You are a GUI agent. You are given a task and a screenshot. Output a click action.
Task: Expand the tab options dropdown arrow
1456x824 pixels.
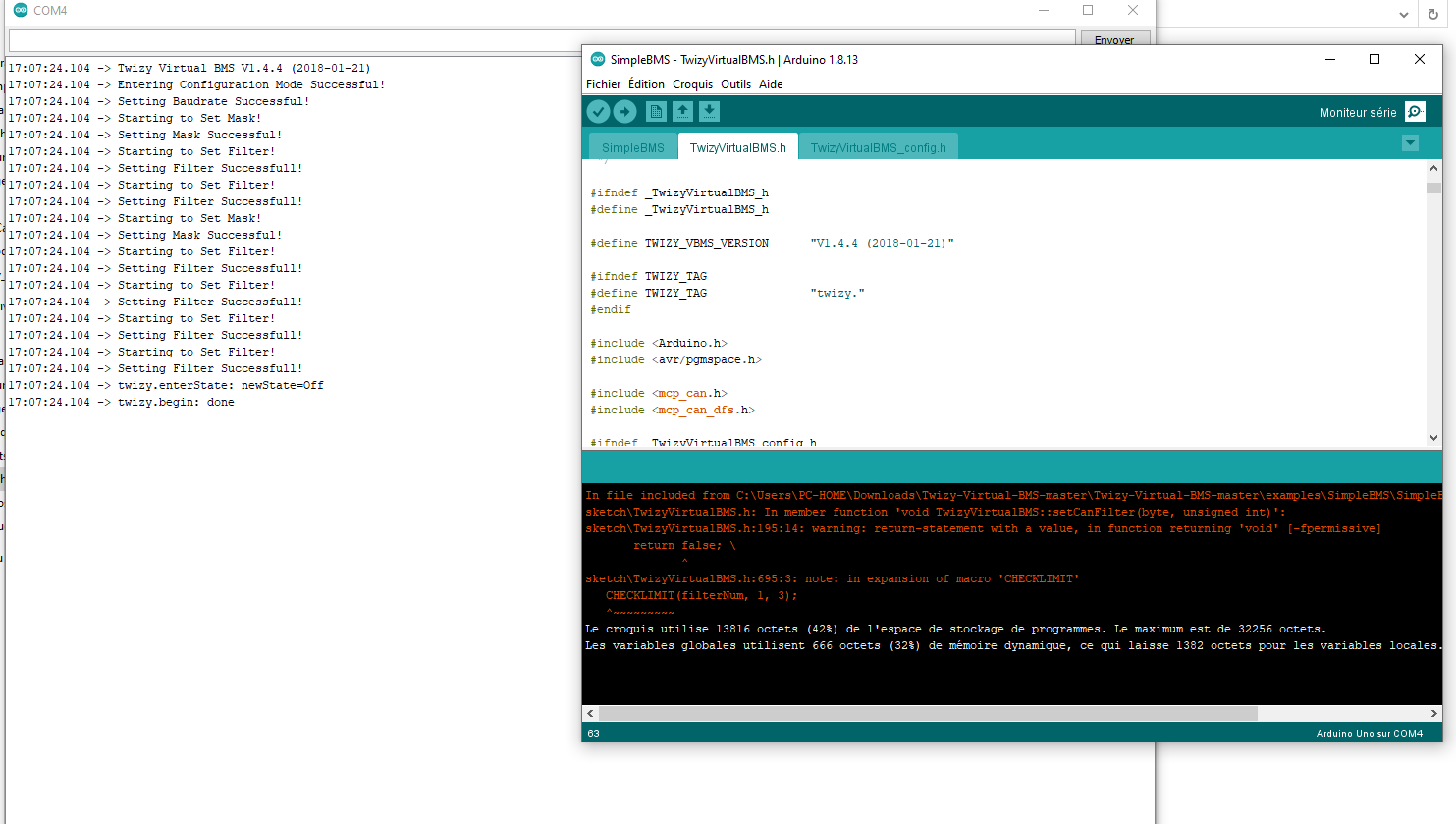pos(1410,143)
